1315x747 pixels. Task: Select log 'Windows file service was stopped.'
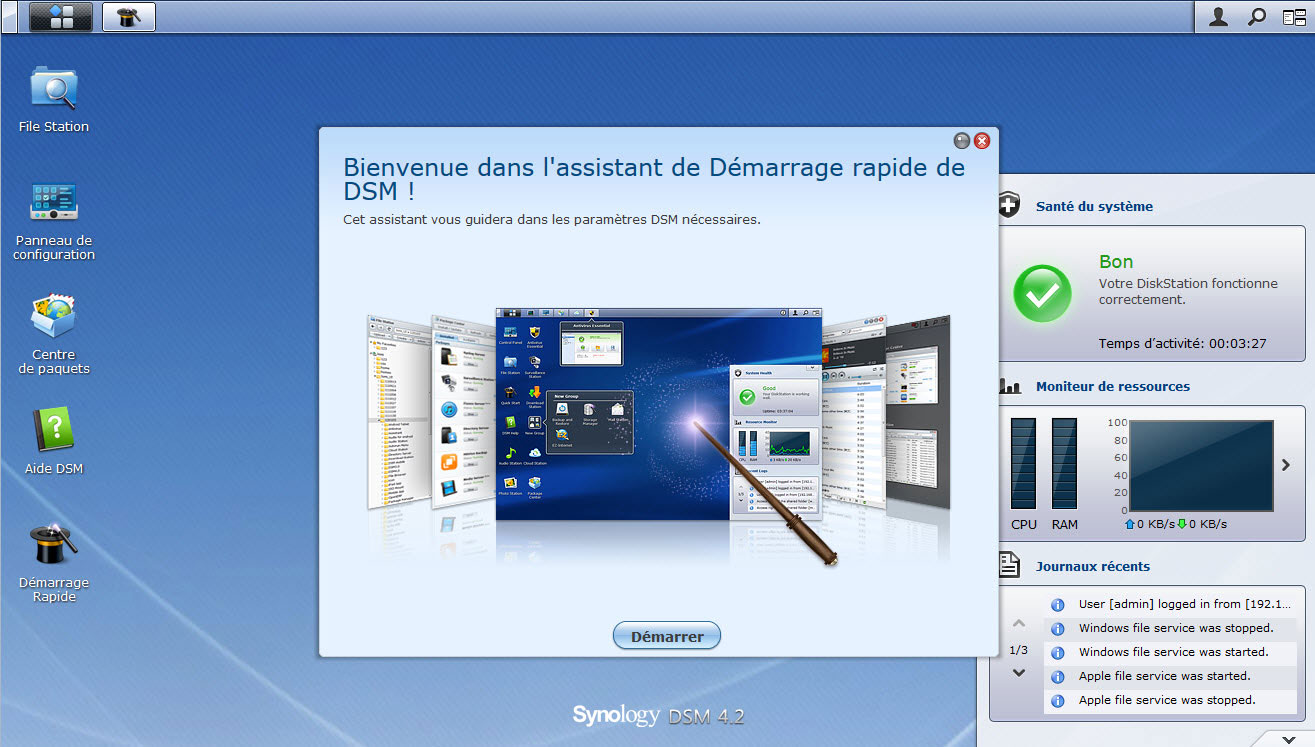pos(1171,628)
